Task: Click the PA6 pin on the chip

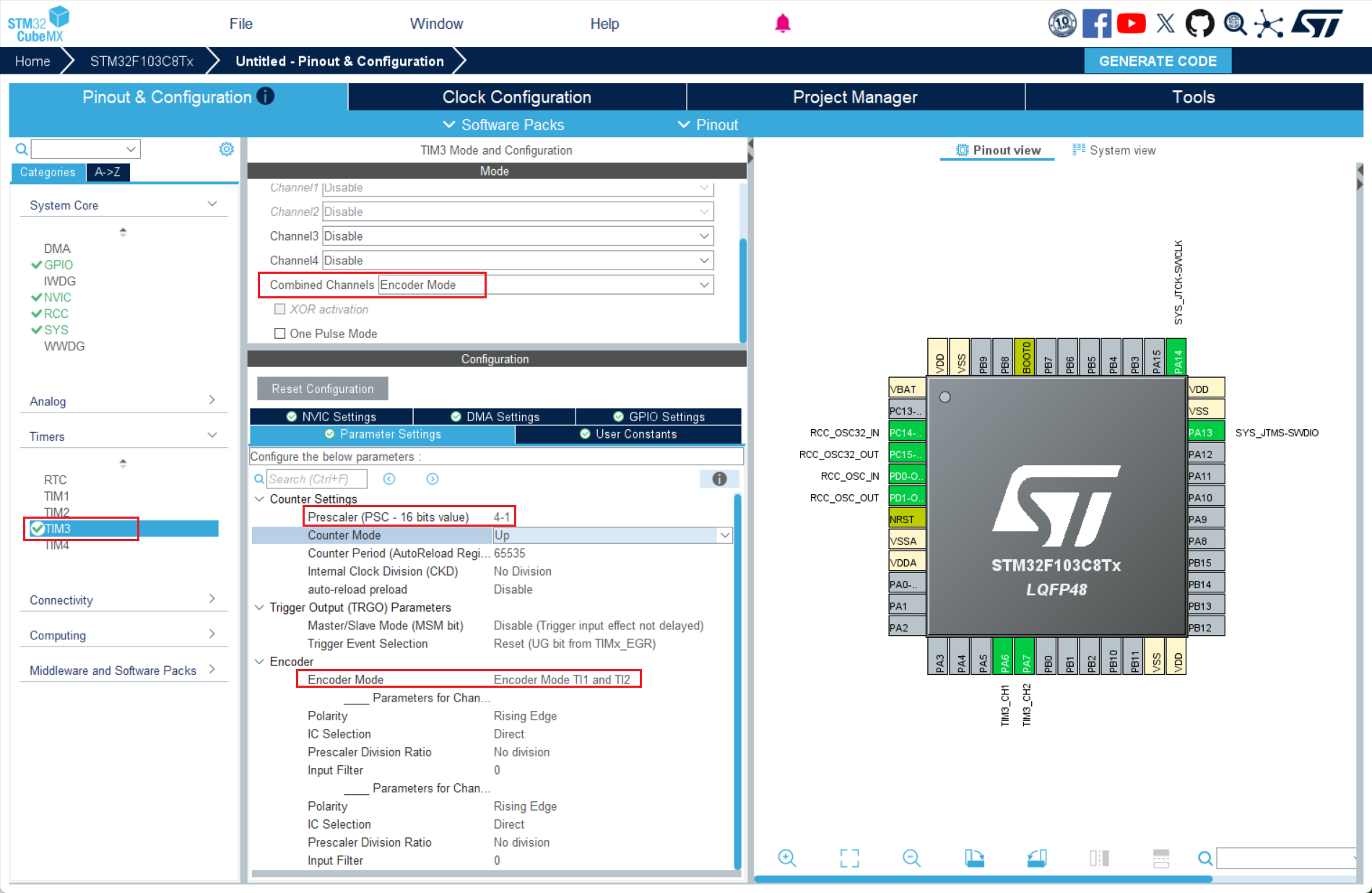Action: 1004,657
